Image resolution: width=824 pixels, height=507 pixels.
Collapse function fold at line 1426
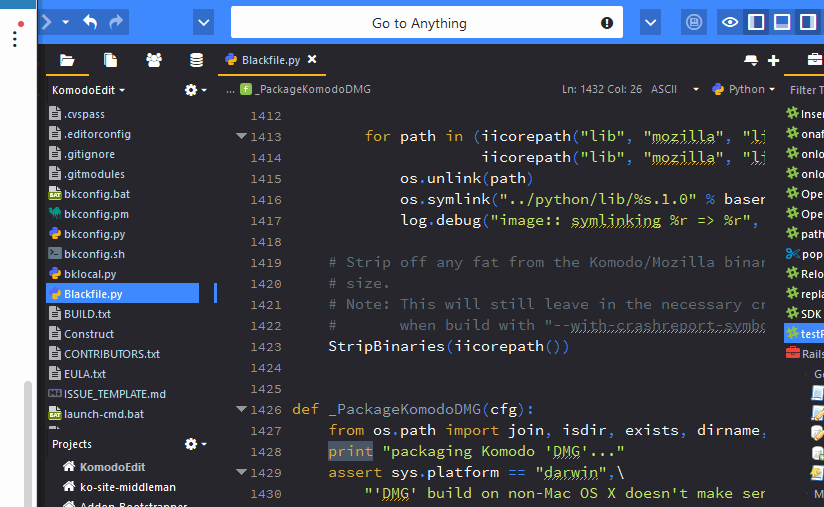[241, 409]
